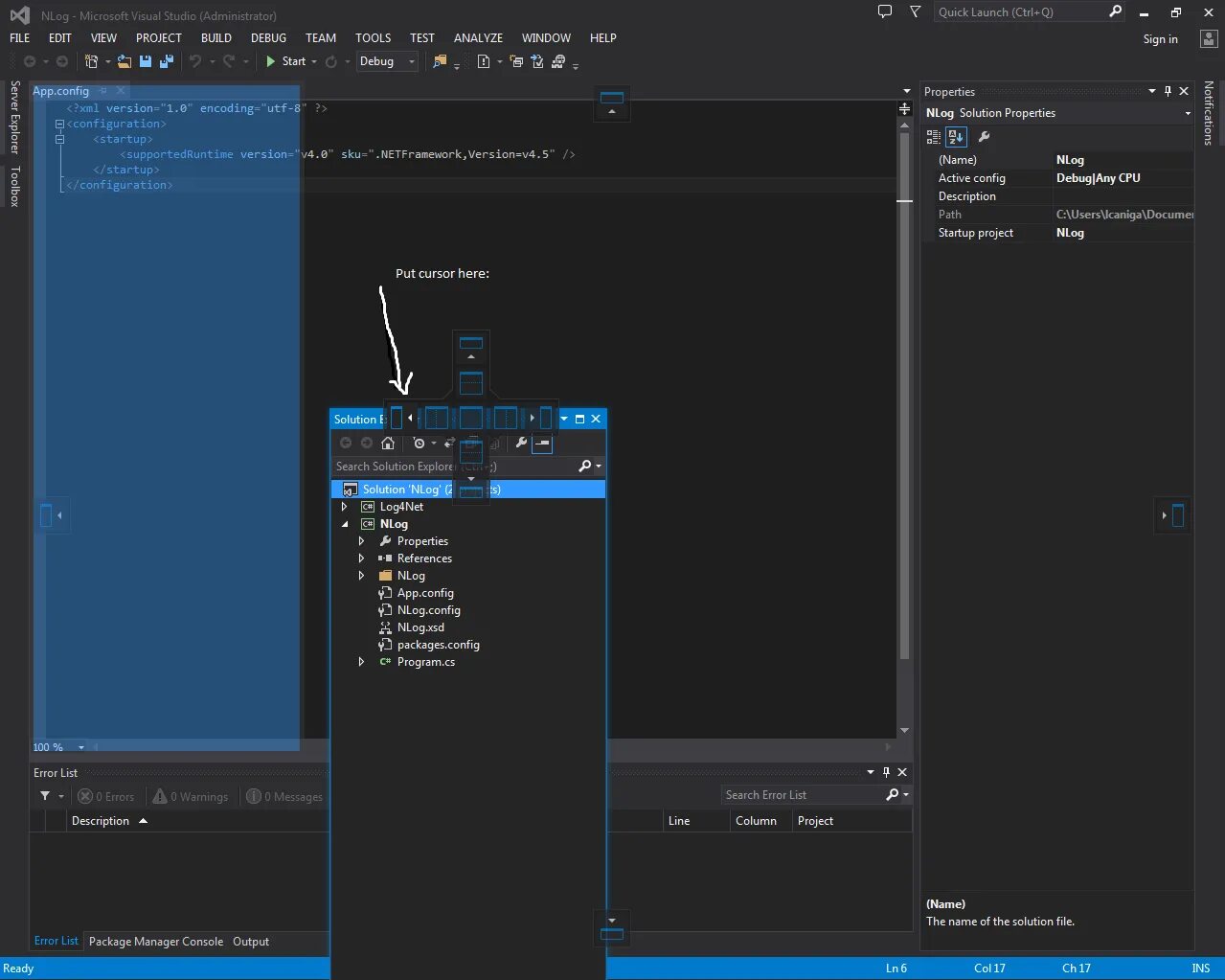Click the Pending Changes Filter clock icon
This screenshot has width=1225, height=980.
(419, 443)
